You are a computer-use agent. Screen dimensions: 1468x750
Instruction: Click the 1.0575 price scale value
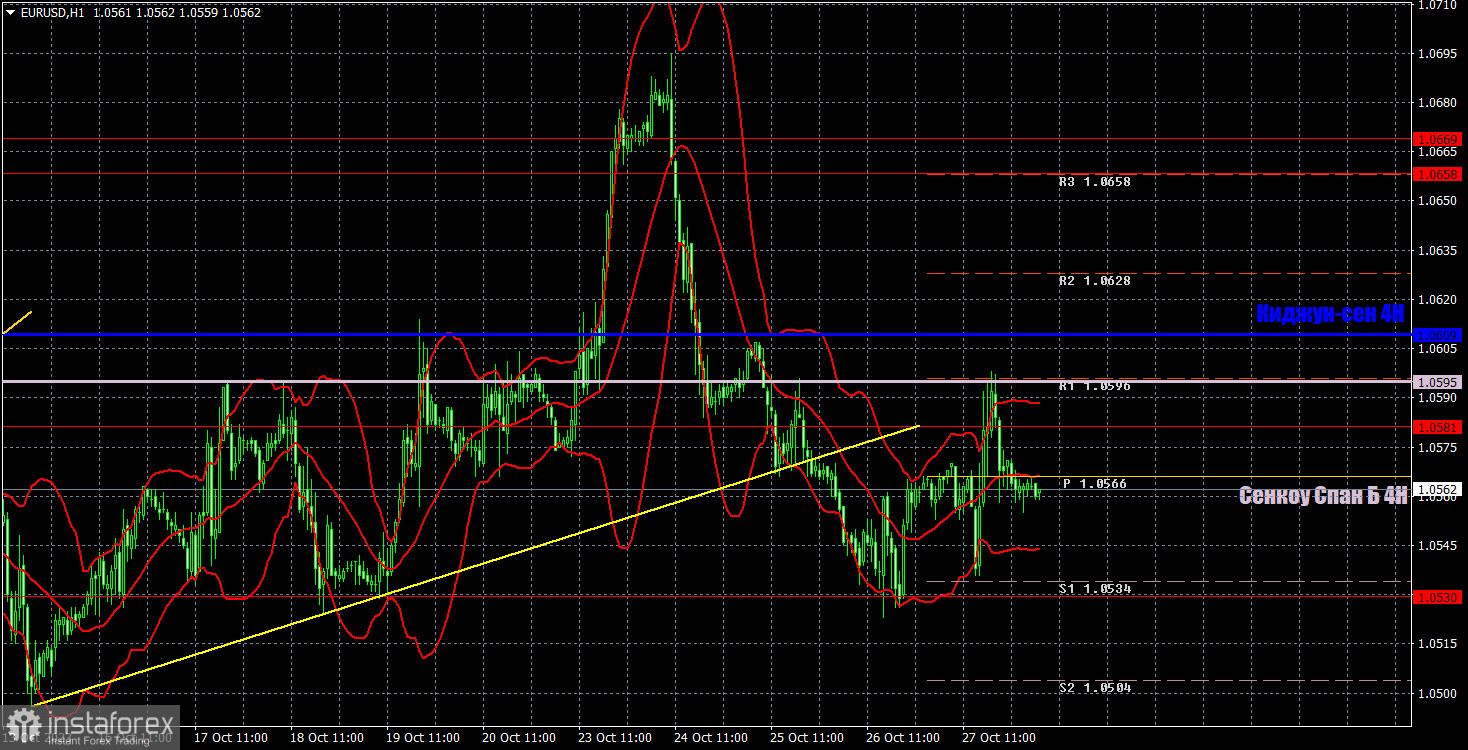(1439, 447)
